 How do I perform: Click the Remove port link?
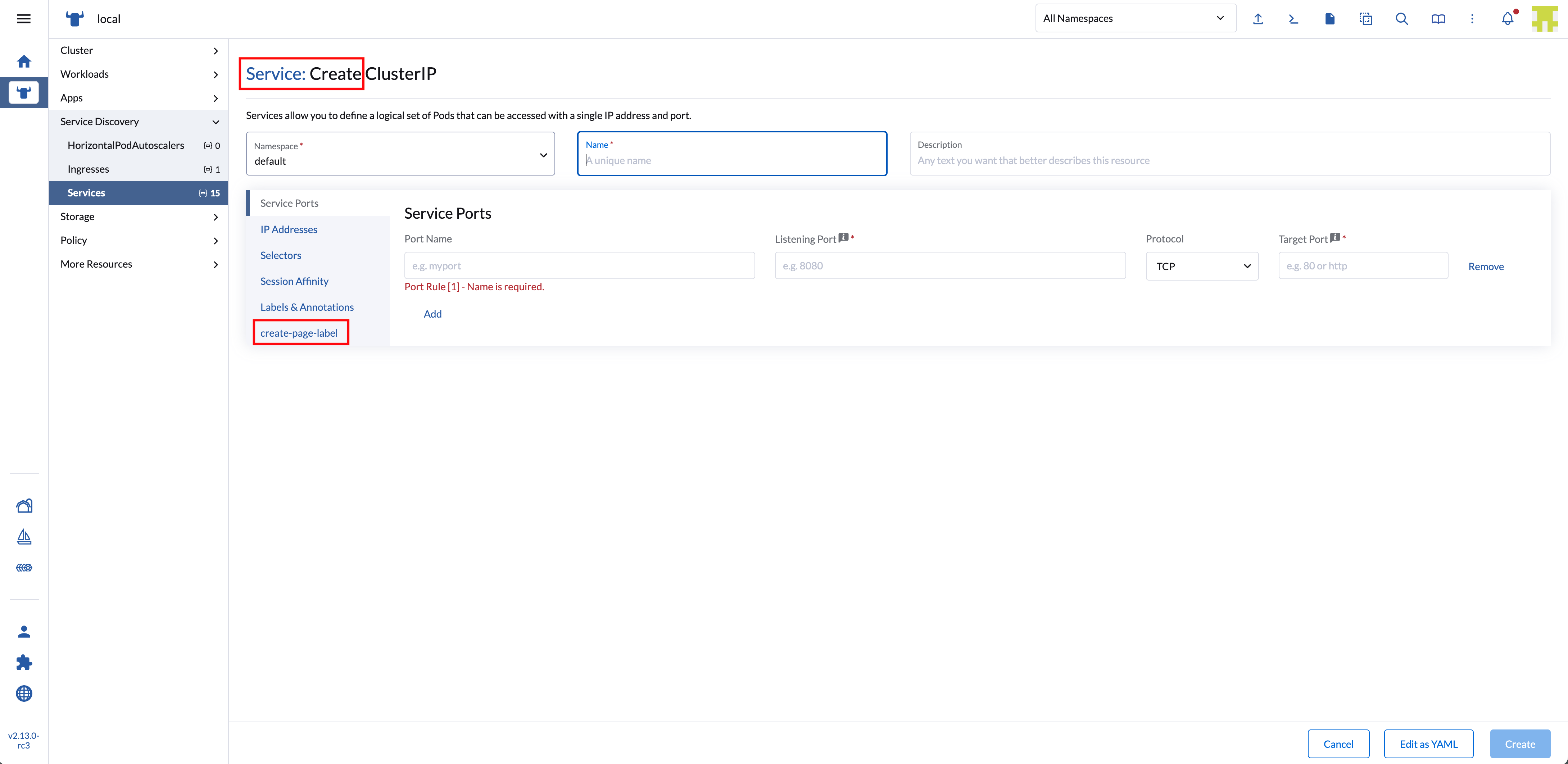pos(1485,267)
